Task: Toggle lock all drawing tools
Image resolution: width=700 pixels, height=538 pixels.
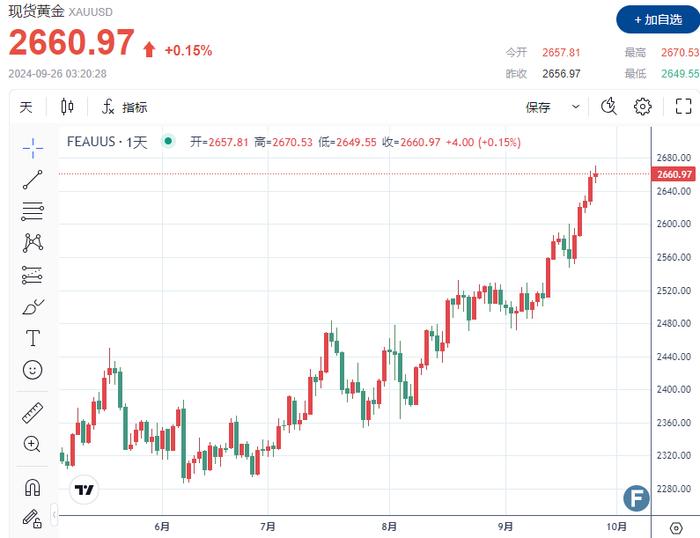Action: (32, 518)
